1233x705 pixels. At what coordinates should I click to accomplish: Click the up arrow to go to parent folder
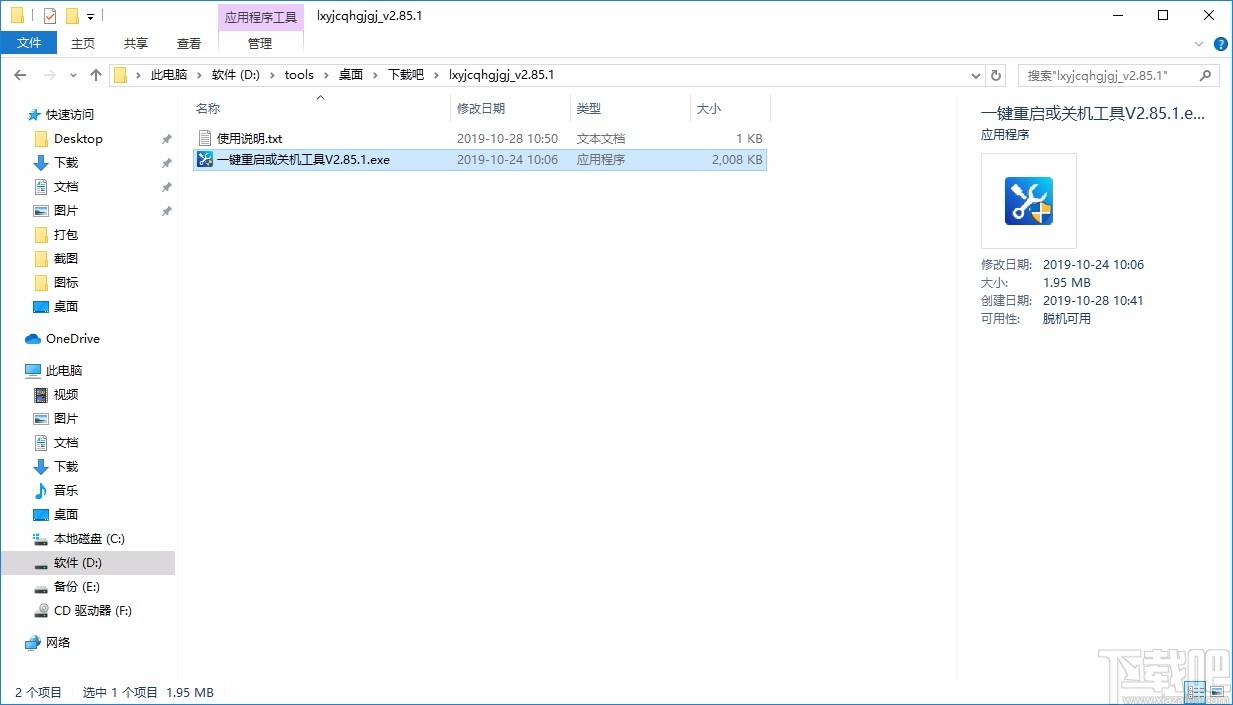pyautogui.click(x=95, y=74)
